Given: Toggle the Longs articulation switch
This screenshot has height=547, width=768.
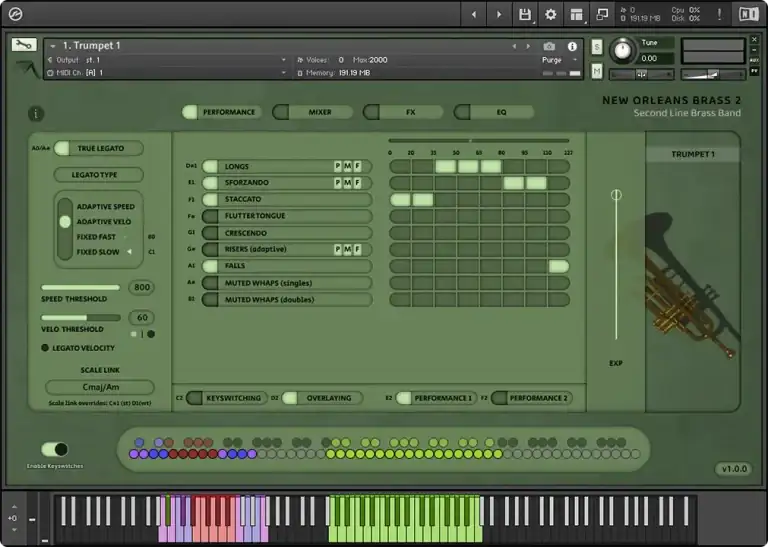Looking at the screenshot, I should point(210,166).
